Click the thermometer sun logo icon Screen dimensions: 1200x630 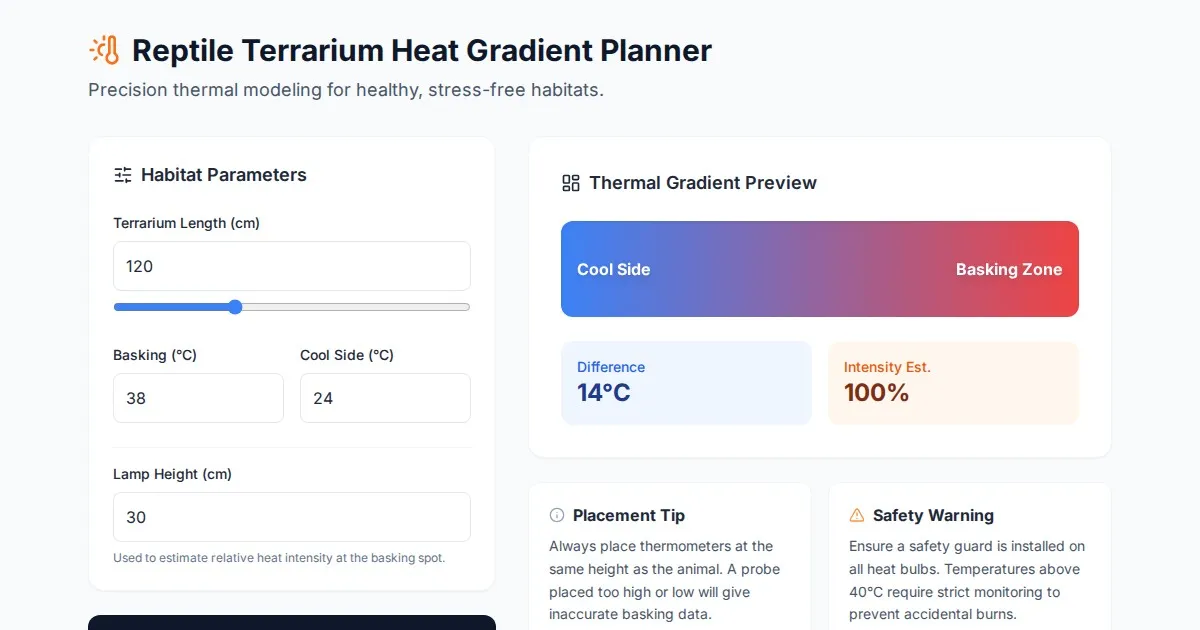(104, 50)
